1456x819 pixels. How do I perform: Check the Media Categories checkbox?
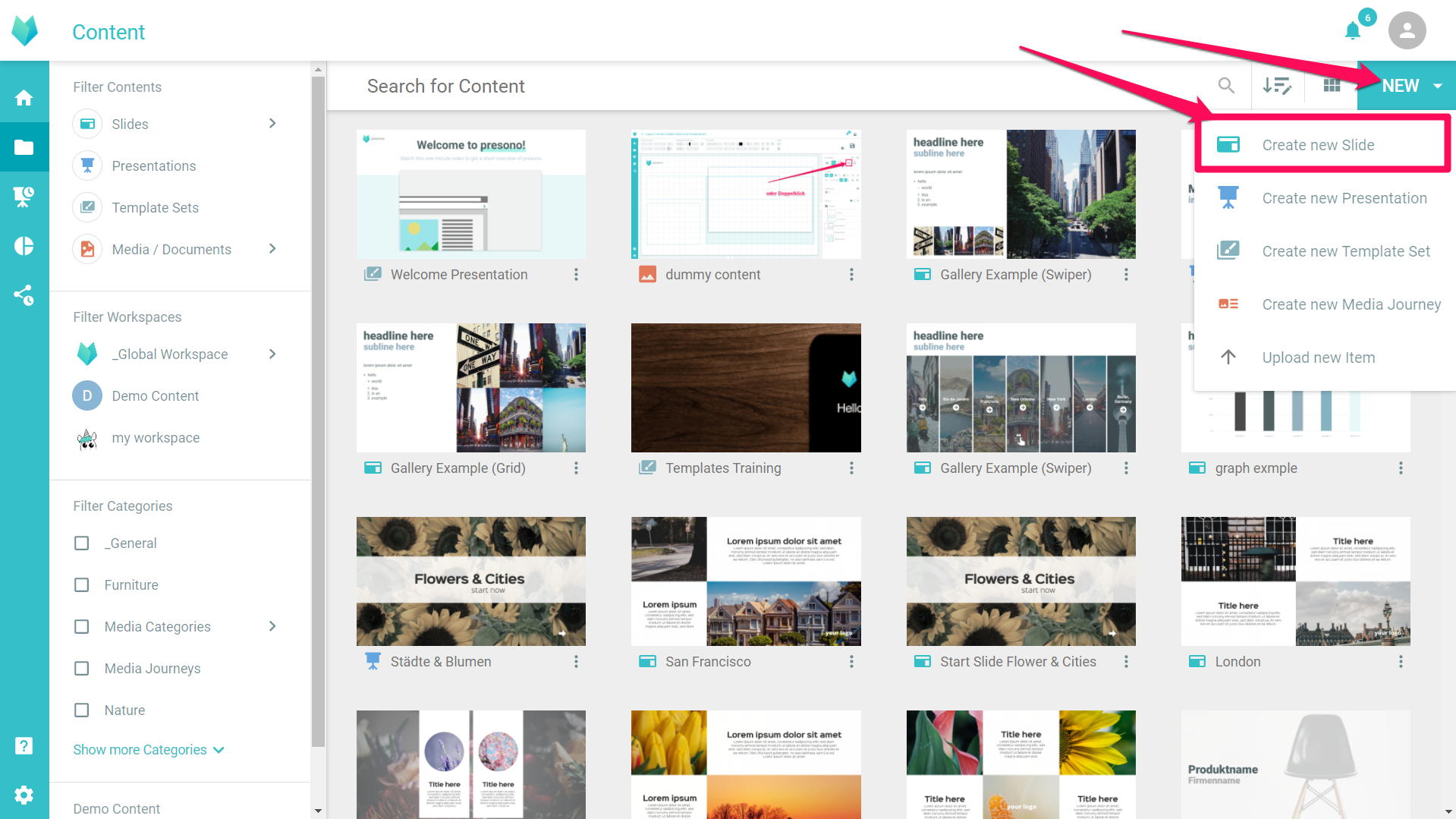coord(82,627)
